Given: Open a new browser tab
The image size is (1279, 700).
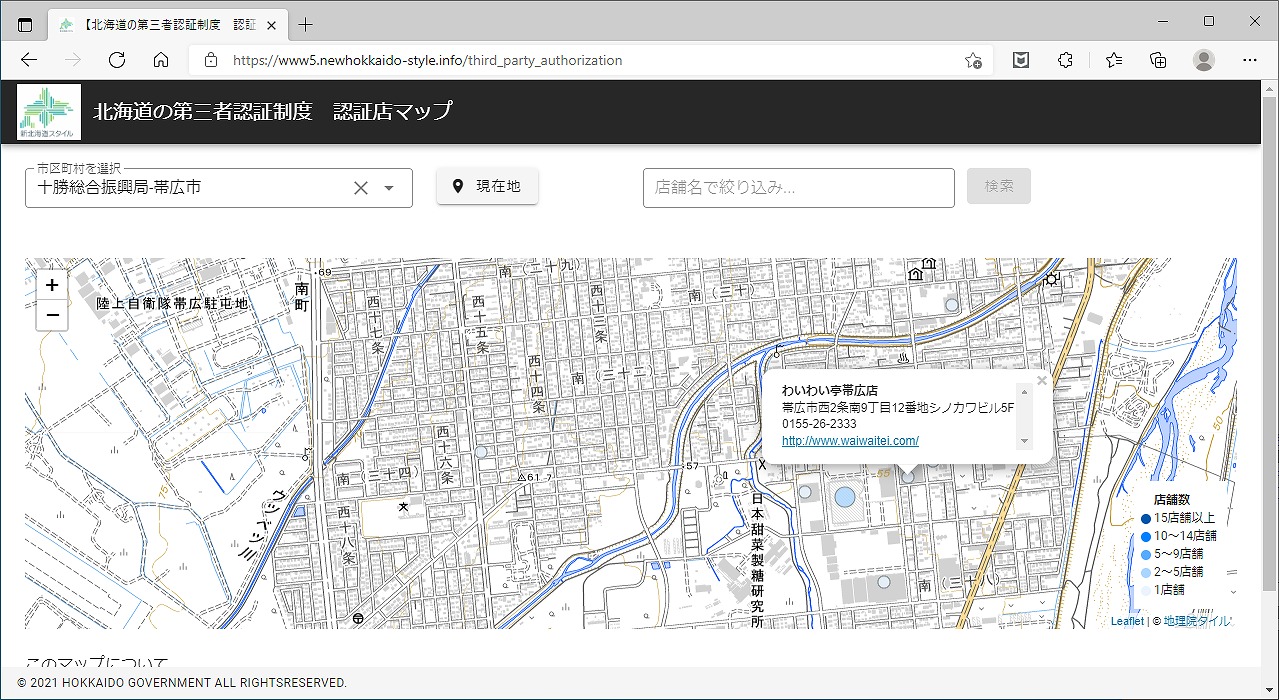Looking at the screenshot, I should (306, 24).
